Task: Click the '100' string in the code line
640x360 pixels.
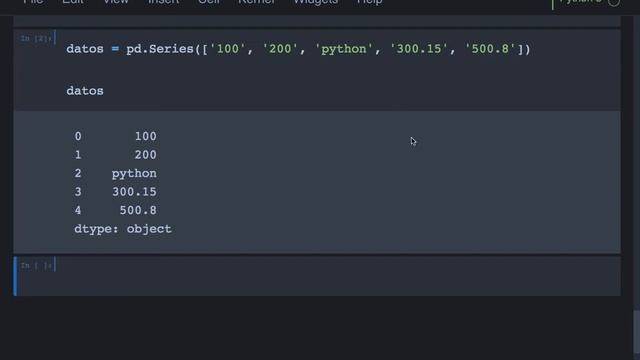Action: click(228, 49)
